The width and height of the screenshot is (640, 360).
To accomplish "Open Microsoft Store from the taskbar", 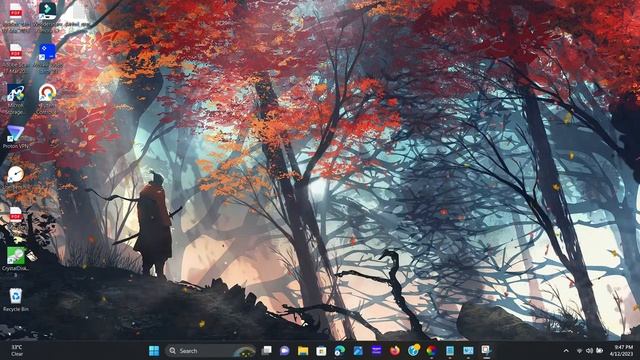I will pos(321,351).
